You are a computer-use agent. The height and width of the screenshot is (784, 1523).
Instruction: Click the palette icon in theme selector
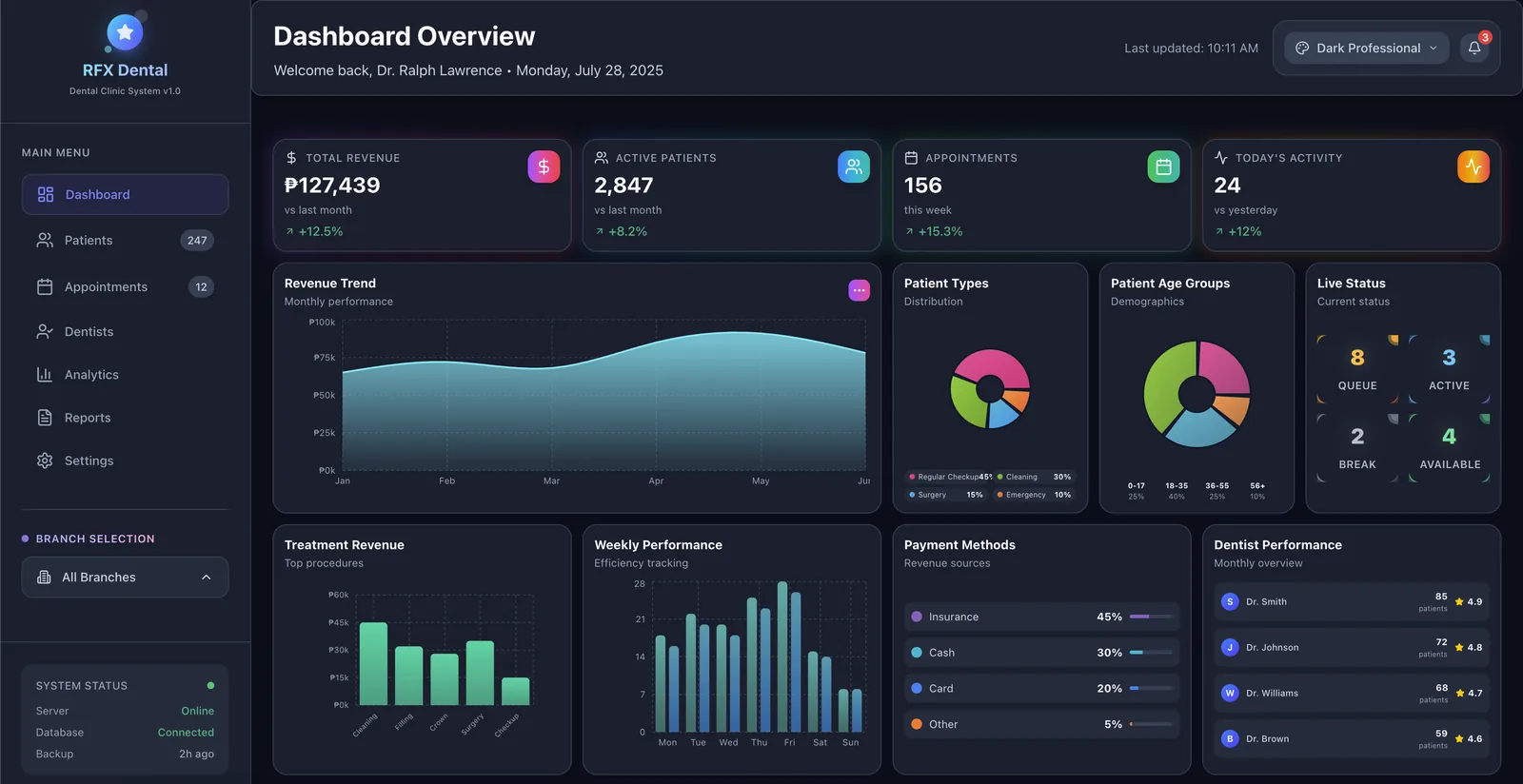click(1302, 49)
